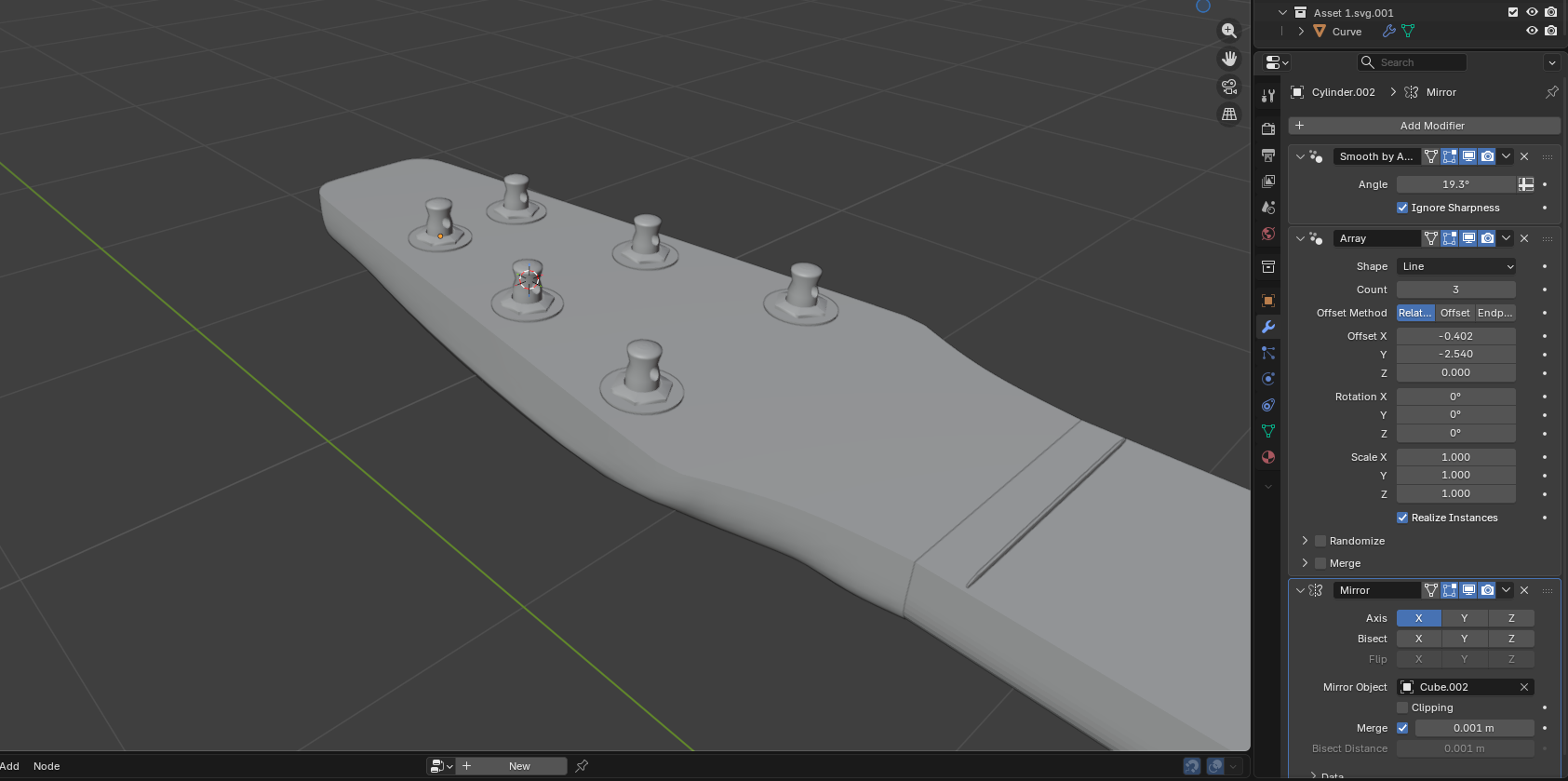Toggle Ignore Sharpness checkbox
The image size is (1568, 781).
tap(1402, 208)
